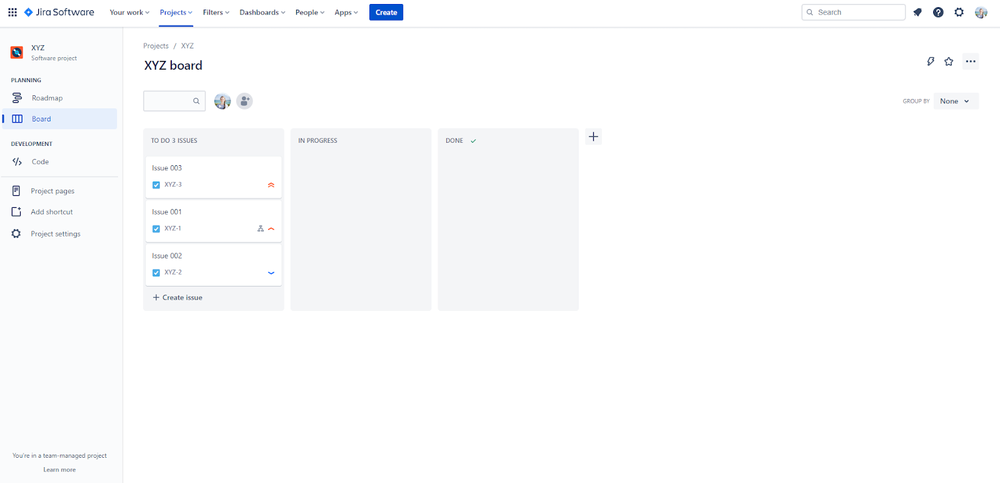
Task: Click the highest priority icon on XYZ-3
Action: pos(271,185)
